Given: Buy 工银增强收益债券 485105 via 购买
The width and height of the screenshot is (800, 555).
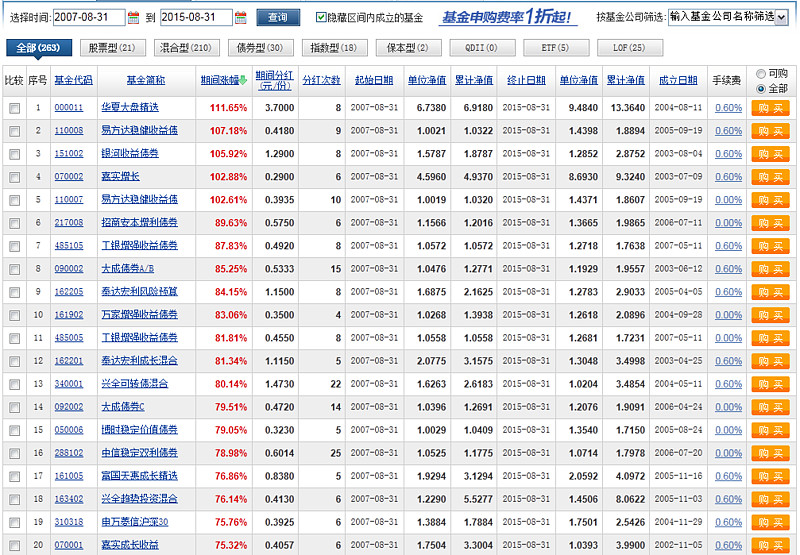Looking at the screenshot, I should coord(770,246).
